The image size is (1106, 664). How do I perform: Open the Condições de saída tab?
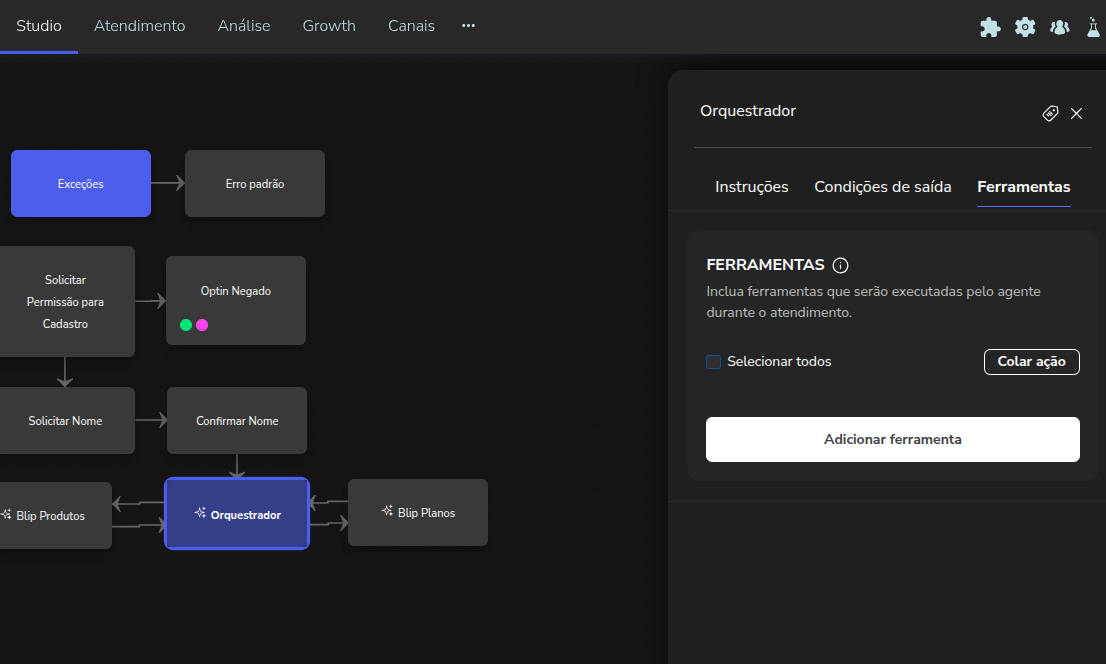(x=882, y=187)
